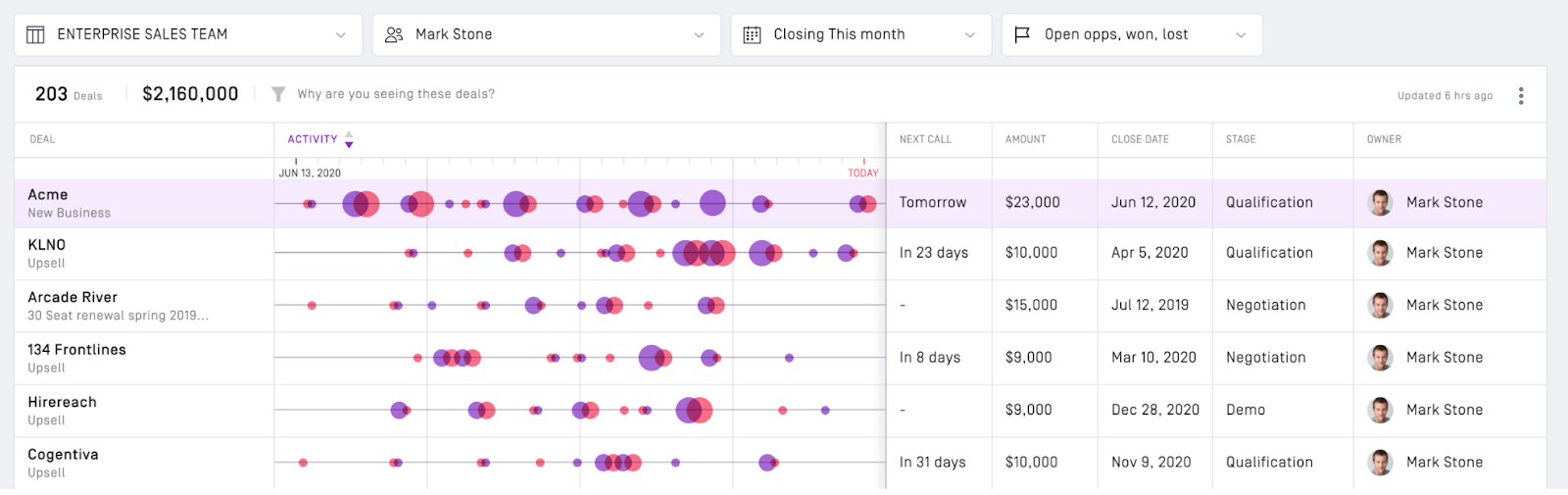Click 'In 31 days' next call cell
The image size is (1568, 495).
click(x=933, y=463)
